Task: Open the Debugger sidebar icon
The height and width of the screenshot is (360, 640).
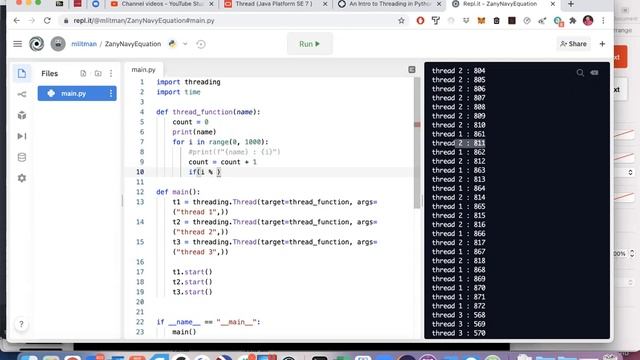Action: click(x=22, y=136)
